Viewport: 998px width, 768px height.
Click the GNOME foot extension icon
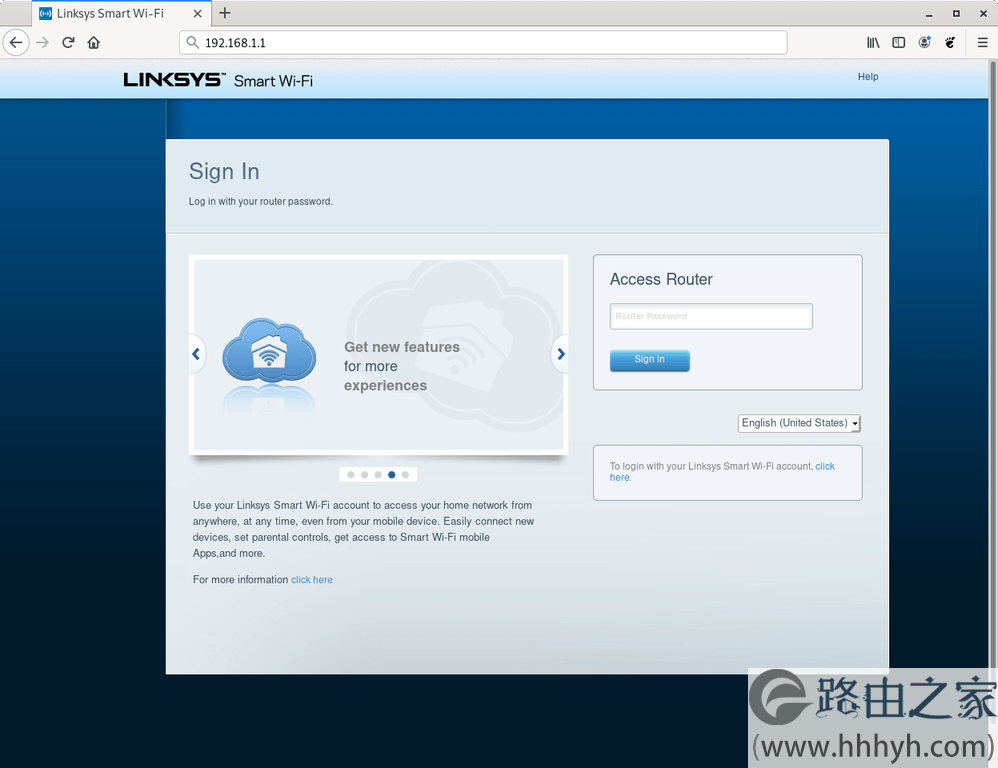click(x=950, y=43)
